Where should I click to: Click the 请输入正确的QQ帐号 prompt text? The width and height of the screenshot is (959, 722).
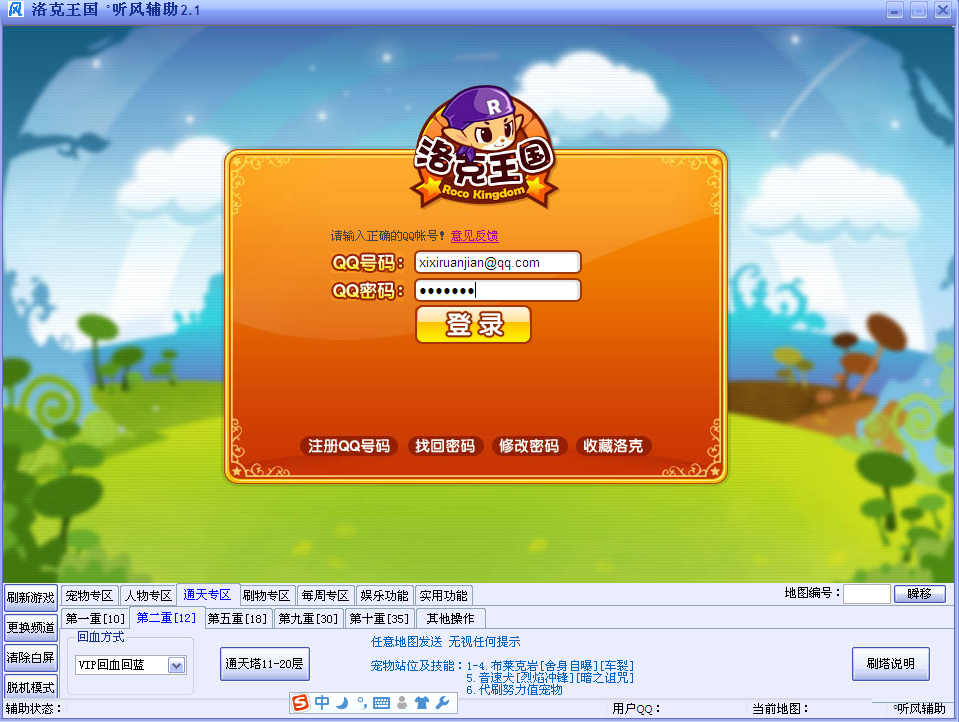[387, 236]
